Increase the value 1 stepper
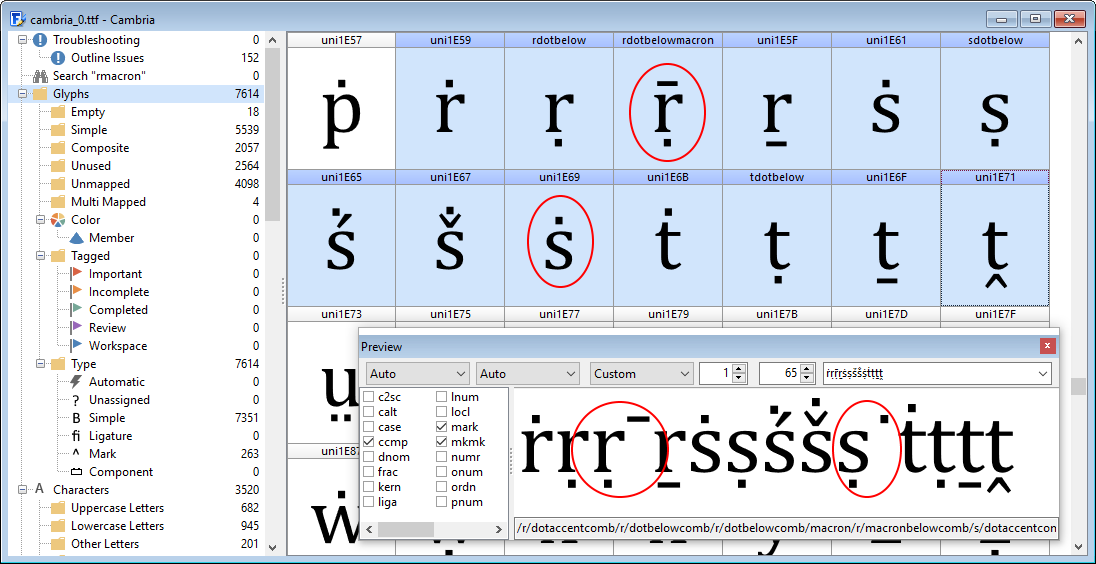 tap(741, 369)
